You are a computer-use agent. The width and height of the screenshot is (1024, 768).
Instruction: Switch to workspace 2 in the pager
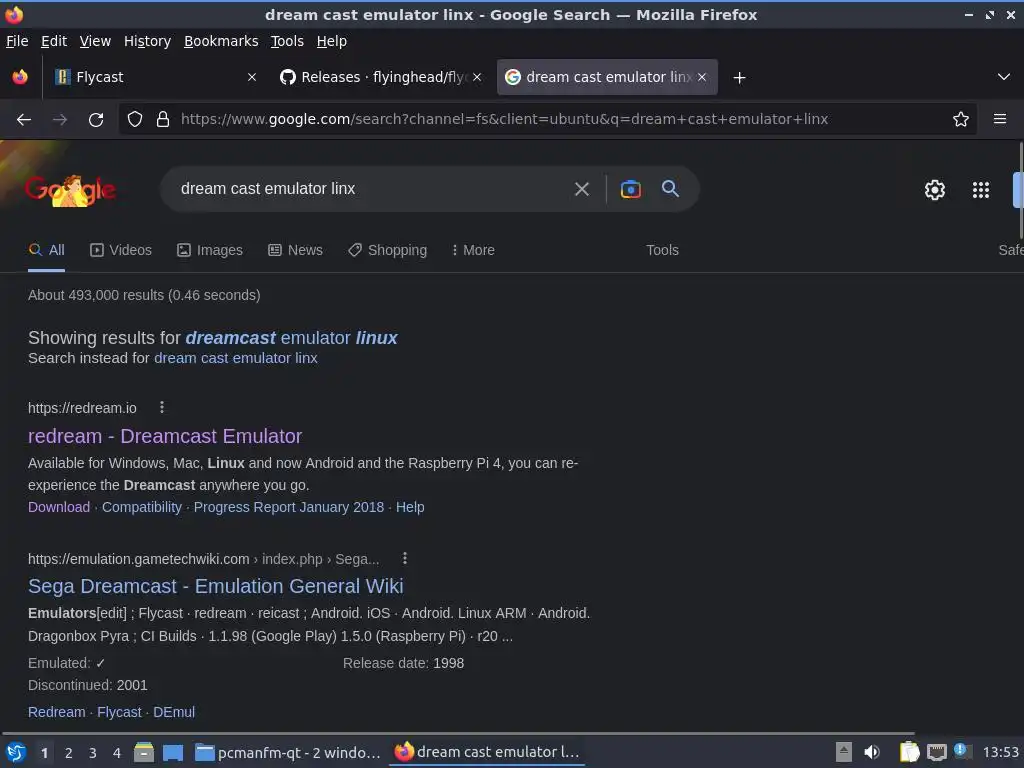(x=69, y=753)
